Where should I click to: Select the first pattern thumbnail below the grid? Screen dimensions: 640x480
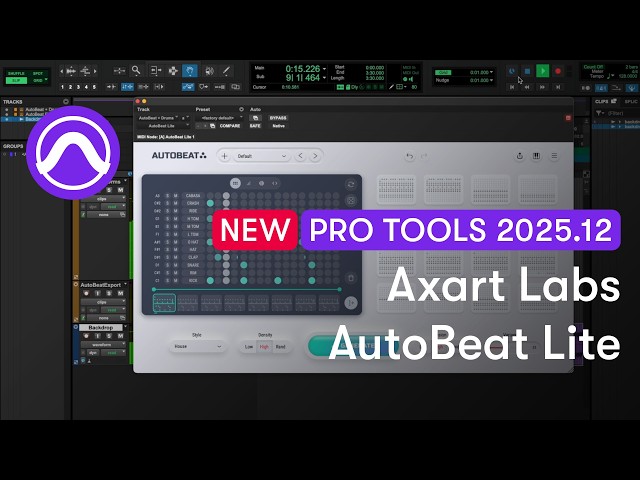click(164, 303)
